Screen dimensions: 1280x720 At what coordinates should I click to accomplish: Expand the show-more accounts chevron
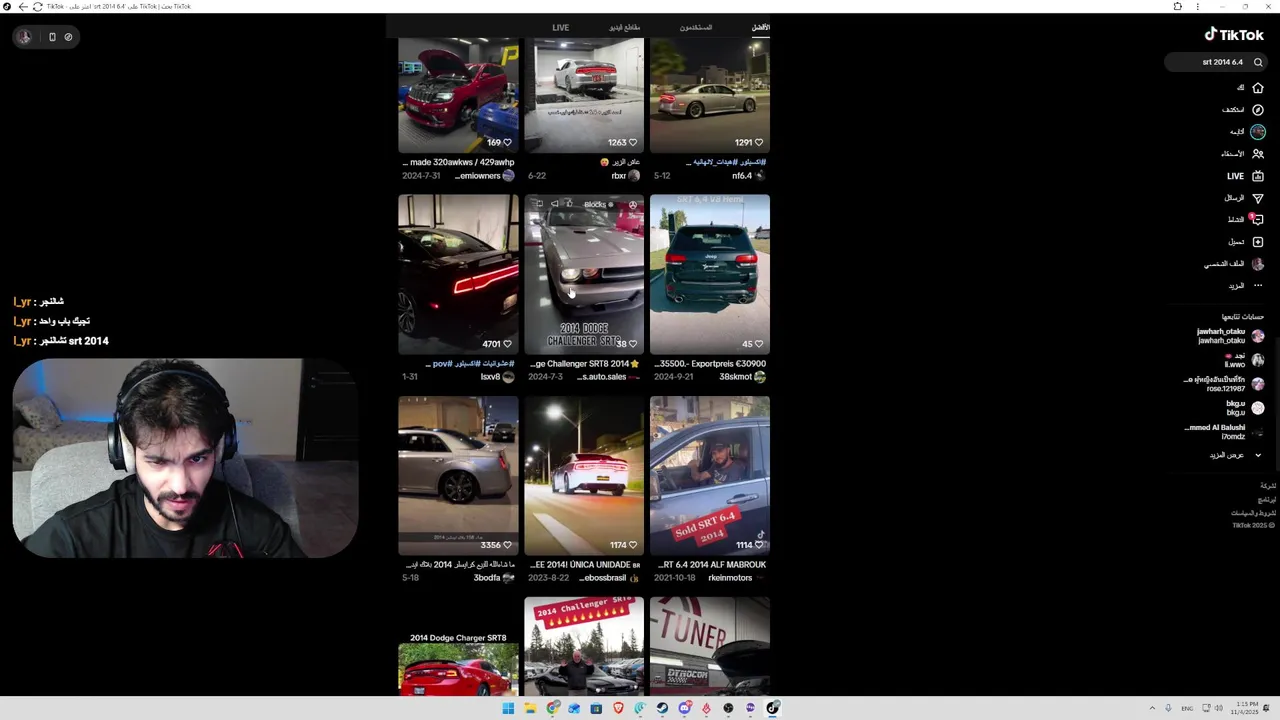(x=1258, y=455)
